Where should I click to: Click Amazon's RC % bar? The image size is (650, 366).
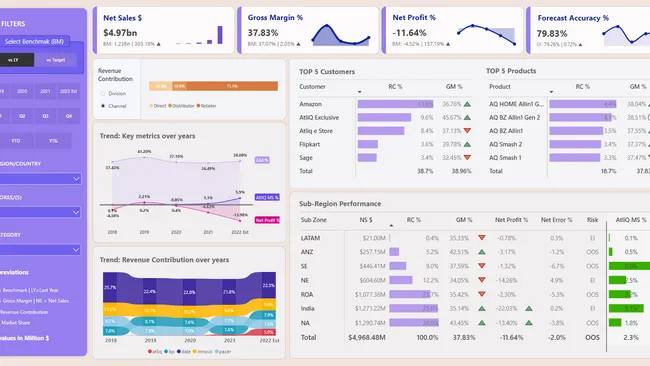(395, 104)
